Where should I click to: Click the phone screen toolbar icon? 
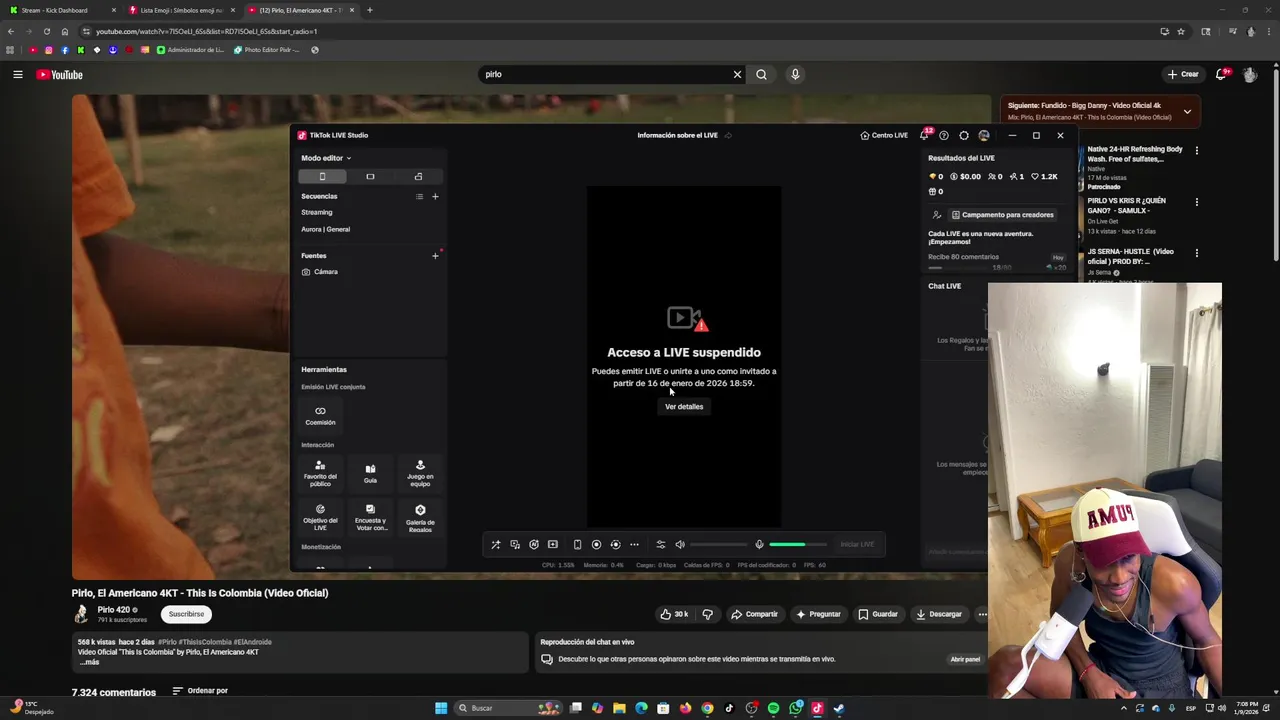[577, 545]
